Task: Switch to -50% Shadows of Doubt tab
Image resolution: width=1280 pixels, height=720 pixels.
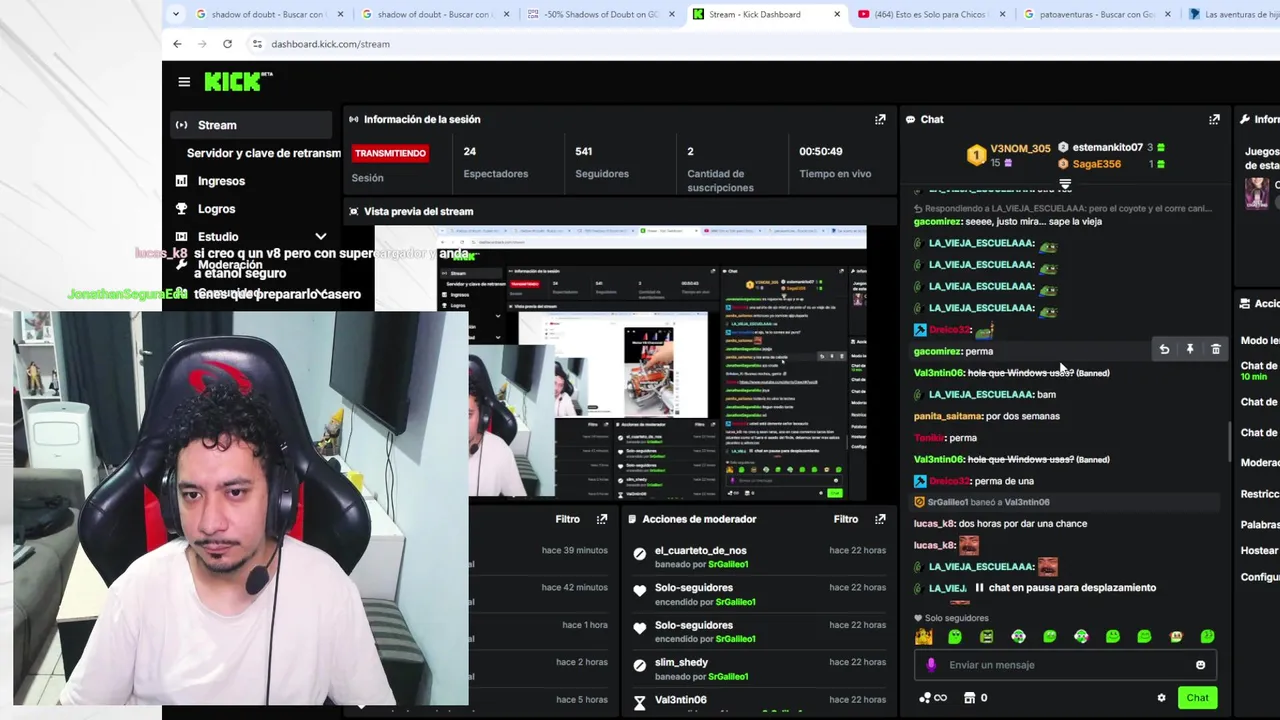Action: point(602,14)
